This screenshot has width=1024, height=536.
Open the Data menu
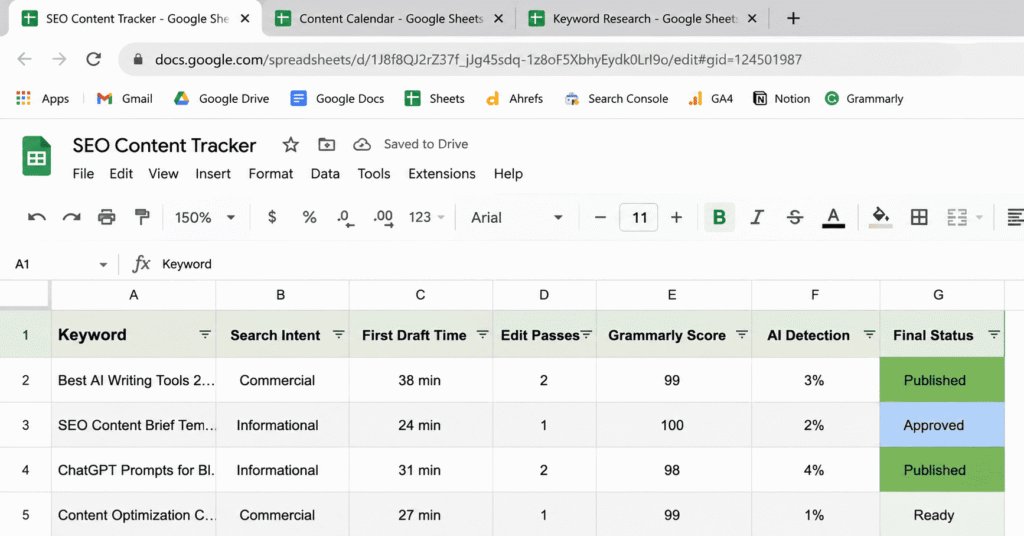click(x=325, y=174)
